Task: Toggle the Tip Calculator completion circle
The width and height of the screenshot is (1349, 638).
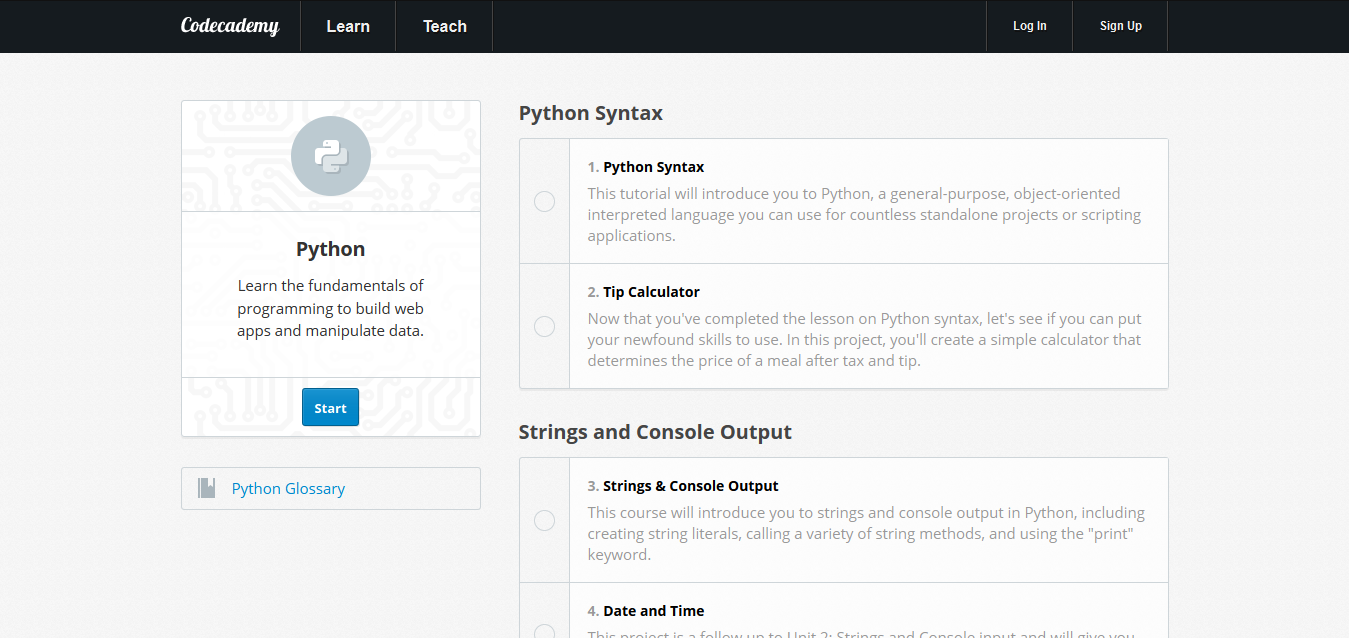Action: (x=544, y=327)
